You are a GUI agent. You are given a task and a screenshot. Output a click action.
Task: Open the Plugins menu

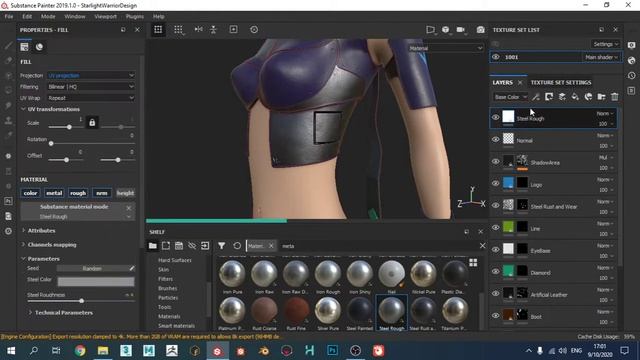pyautogui.click(x=135, y=16)
